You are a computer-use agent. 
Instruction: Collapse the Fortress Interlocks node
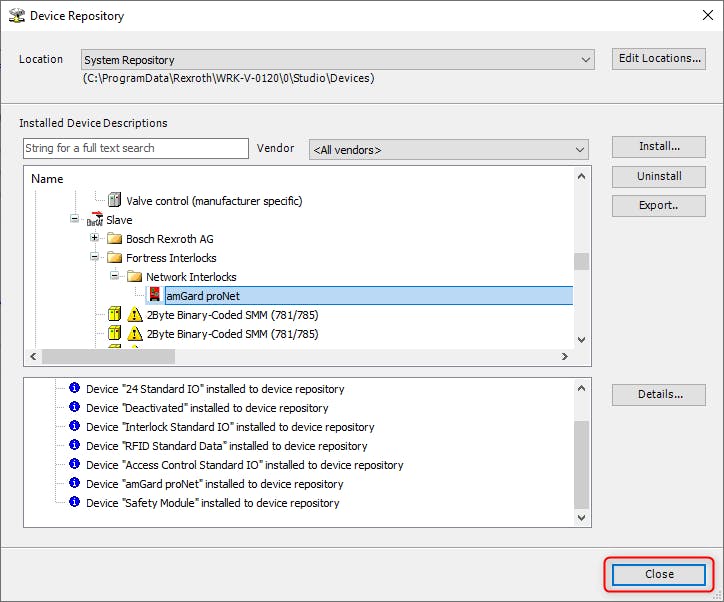(x=95, y=257)
